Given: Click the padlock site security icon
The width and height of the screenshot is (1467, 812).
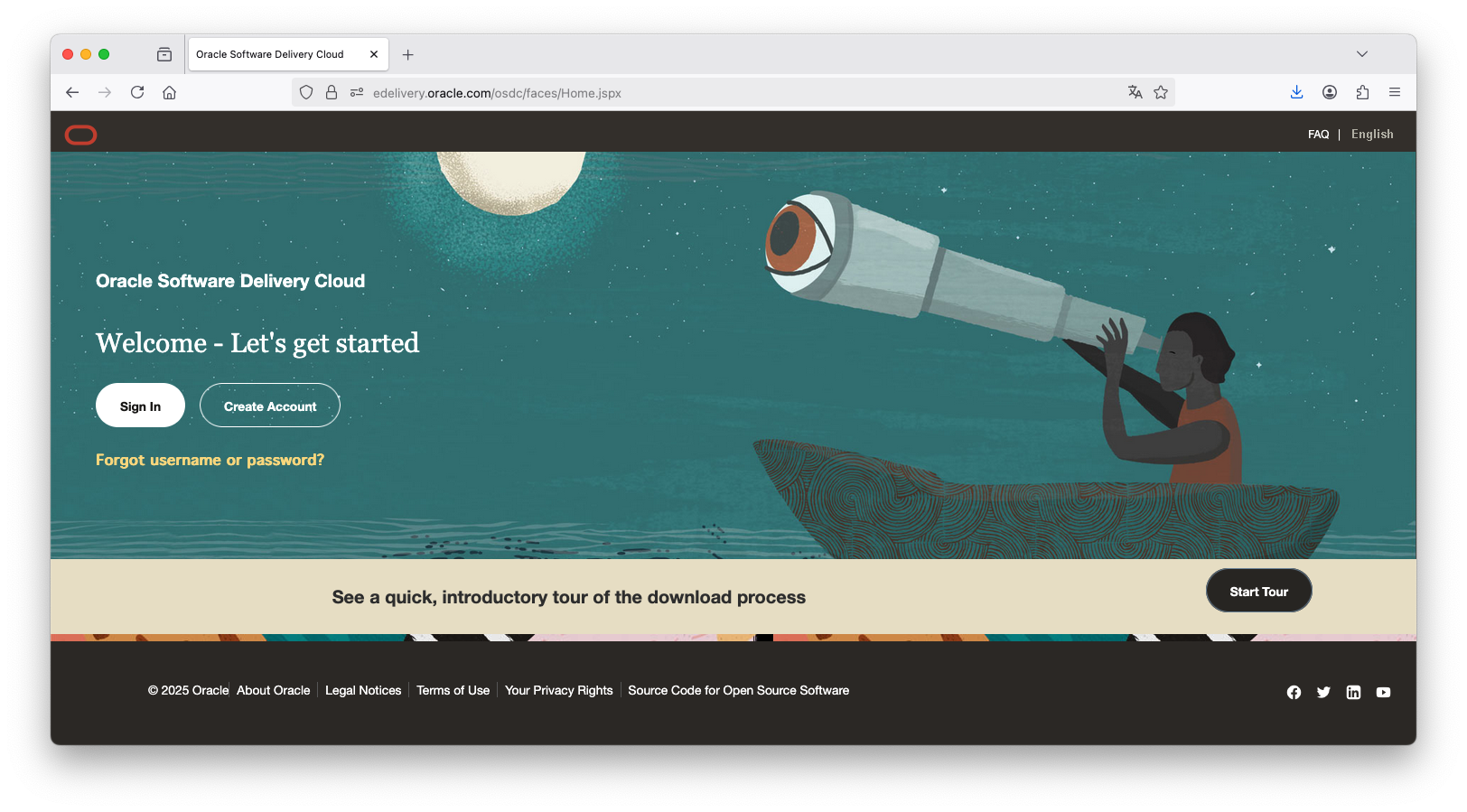Looking at the screenshot, I should pos(332,92).
